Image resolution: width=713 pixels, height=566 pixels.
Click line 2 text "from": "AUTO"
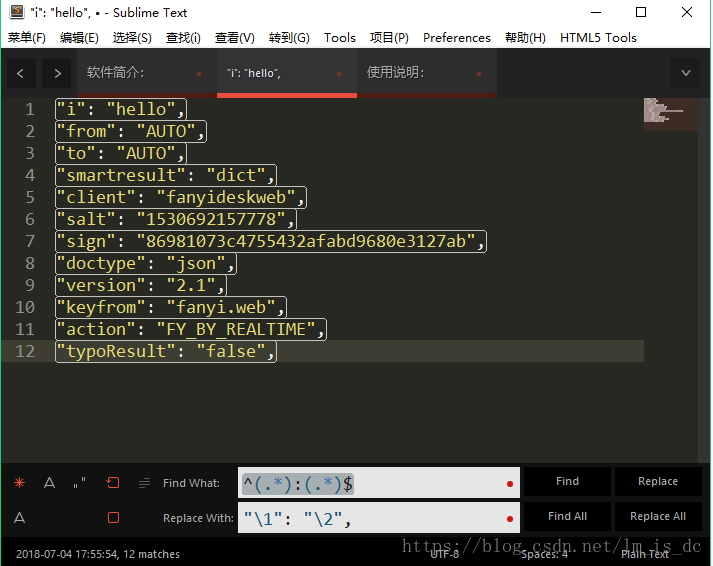pyautogui.click(x=131, y=131)
